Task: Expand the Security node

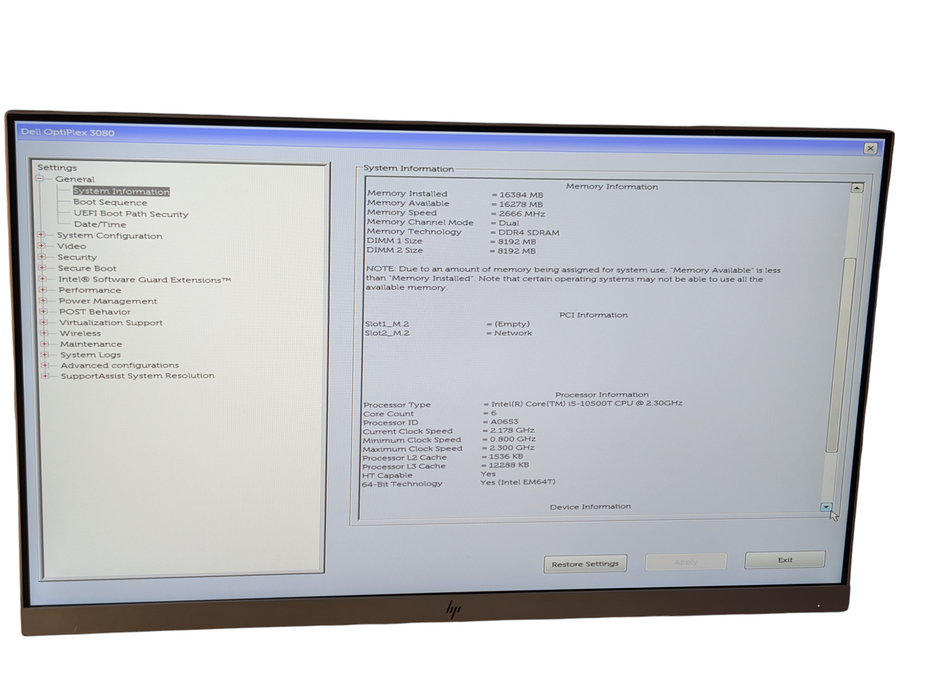Action: point(42,257)
